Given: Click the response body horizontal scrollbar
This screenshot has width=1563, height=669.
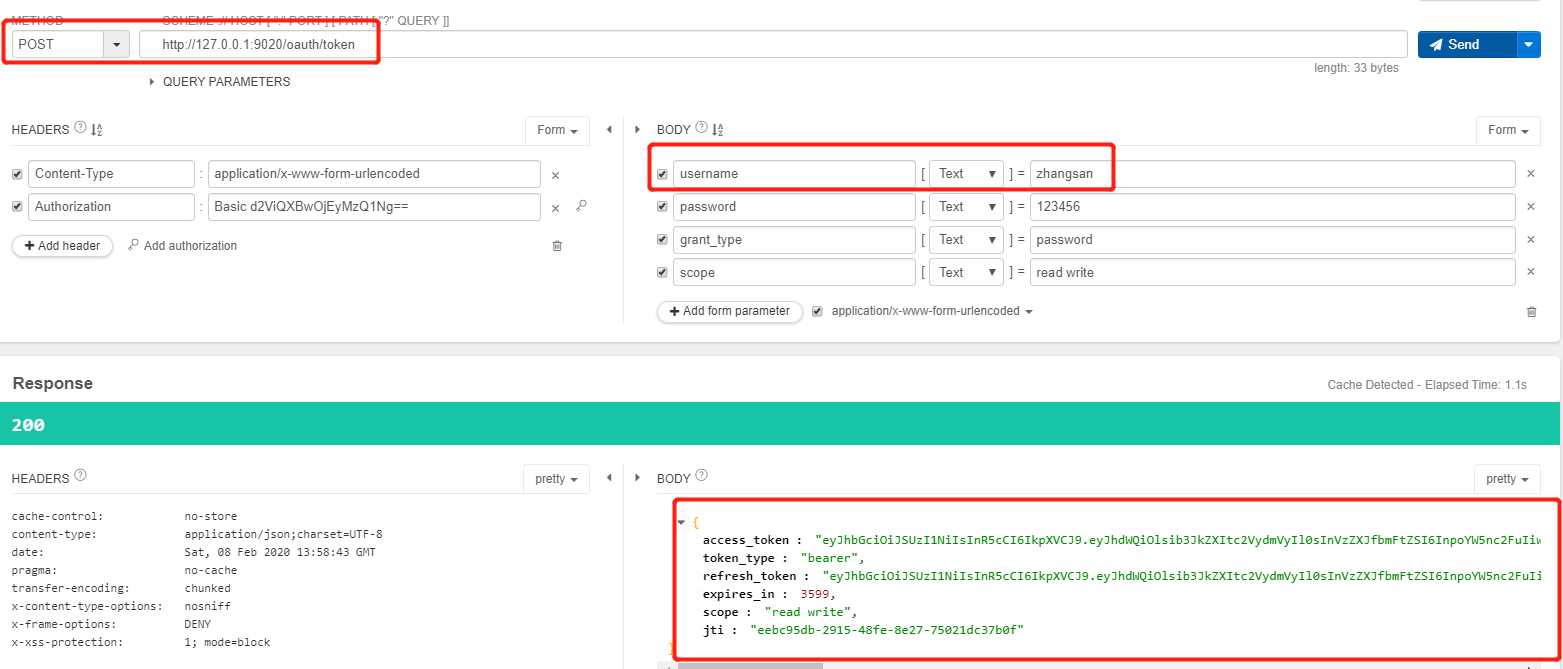Looking at the screenshot, I should point(750,665).
